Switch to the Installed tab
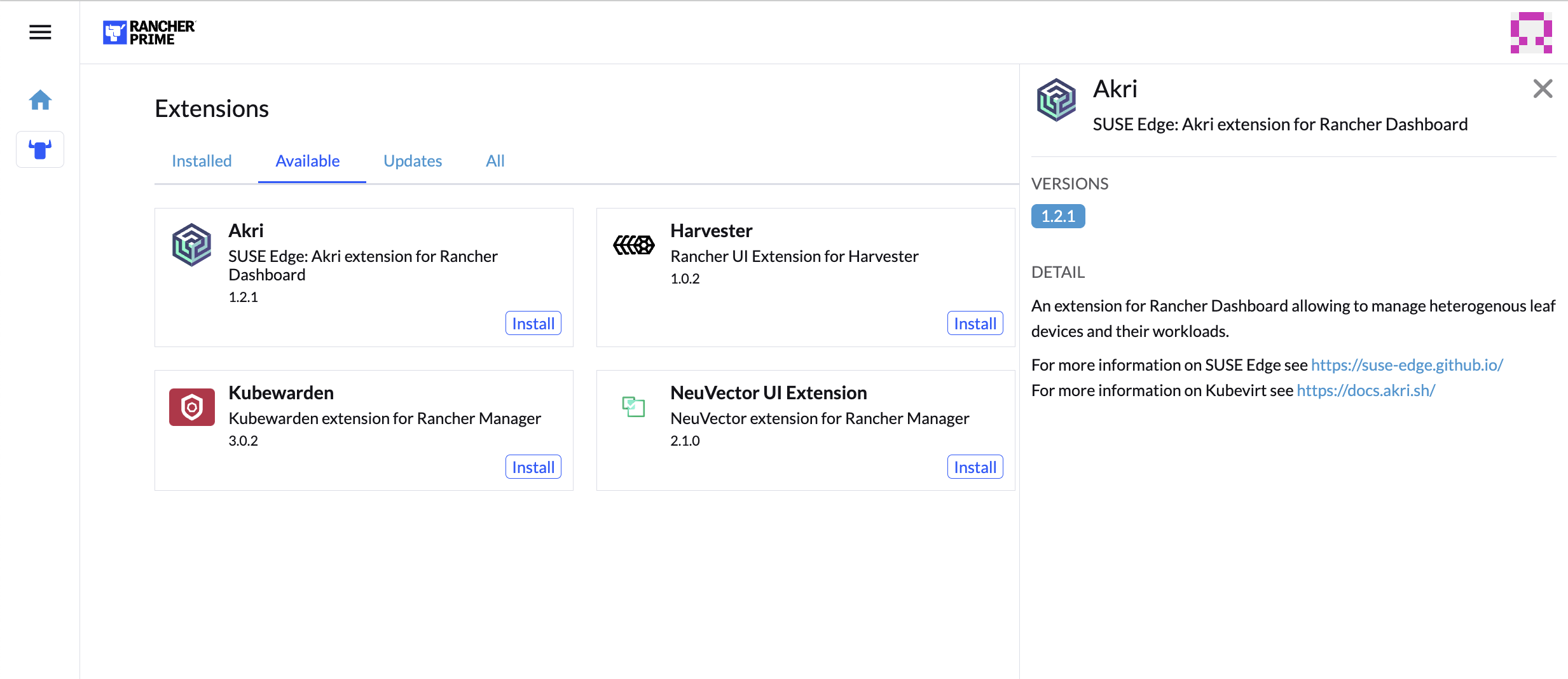 202,161
